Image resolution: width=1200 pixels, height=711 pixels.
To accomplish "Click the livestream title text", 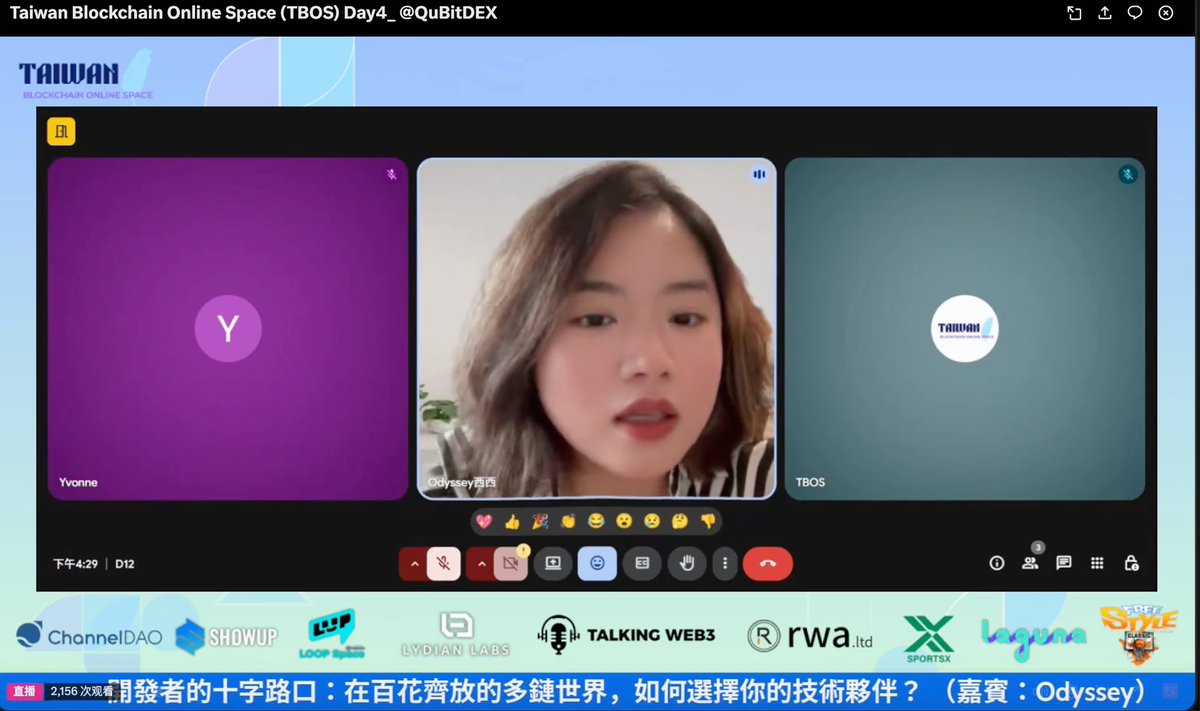I will [x=253, y=13].
